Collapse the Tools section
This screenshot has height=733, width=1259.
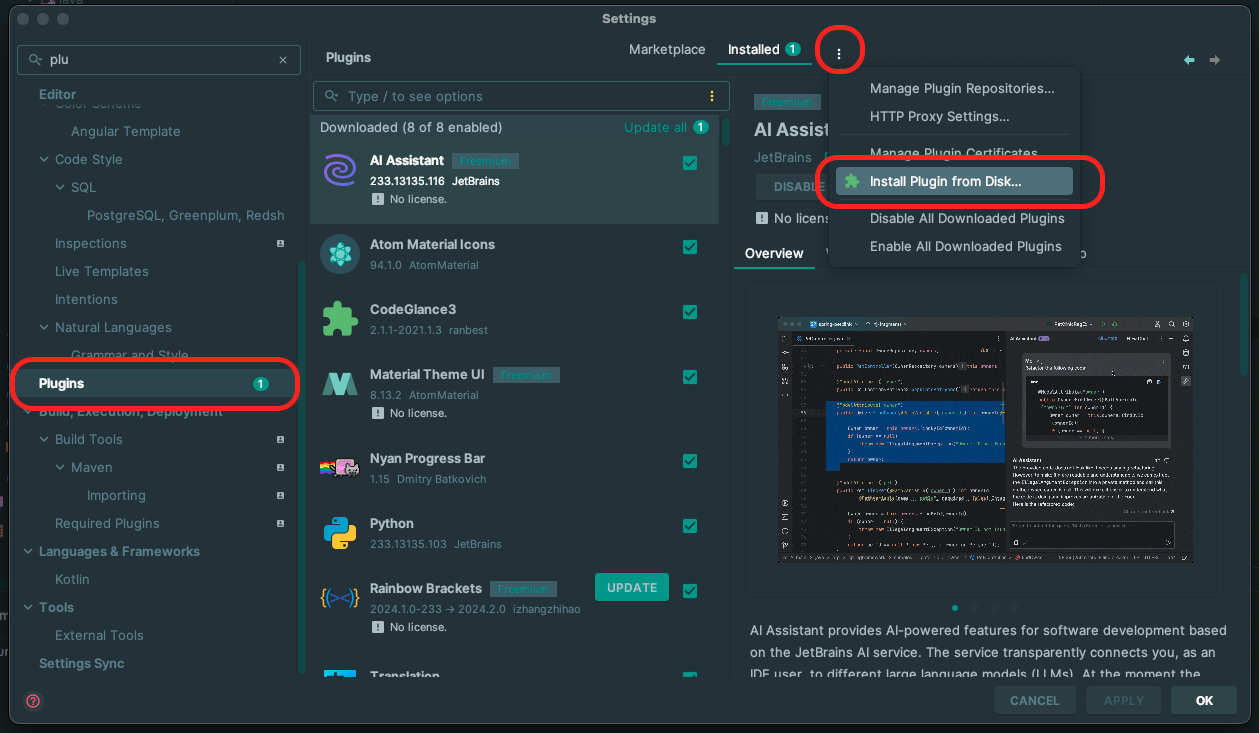point(28,607)
